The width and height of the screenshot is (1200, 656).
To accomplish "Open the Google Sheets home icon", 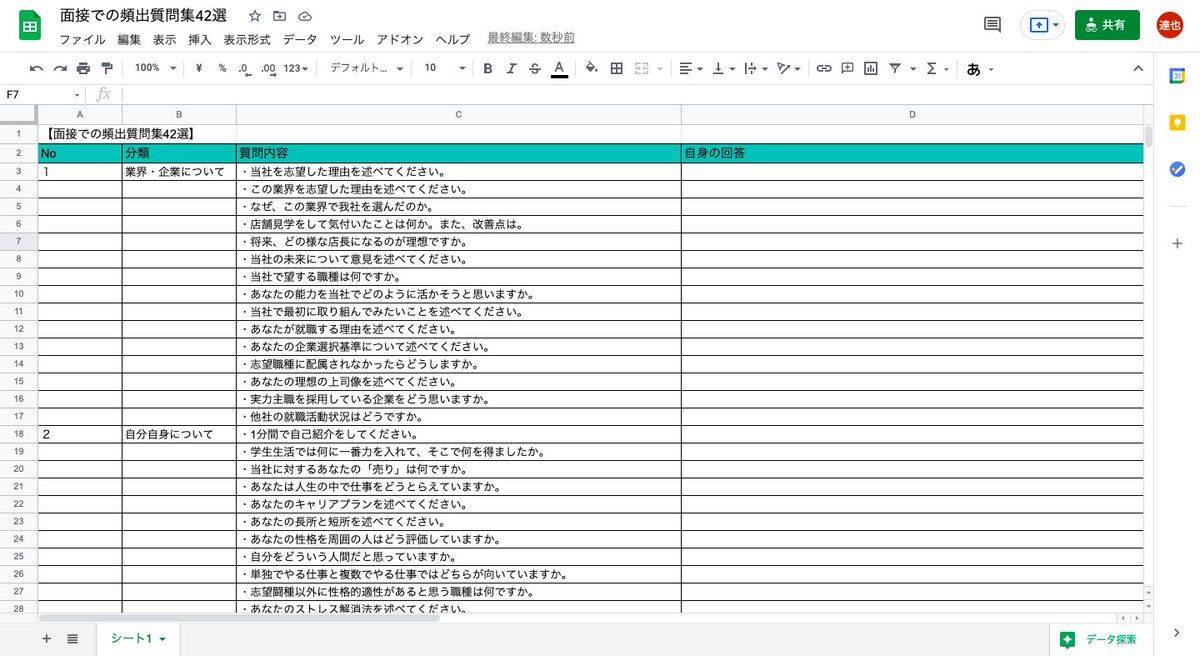I will pyautogui.click(x=30, y=25).
